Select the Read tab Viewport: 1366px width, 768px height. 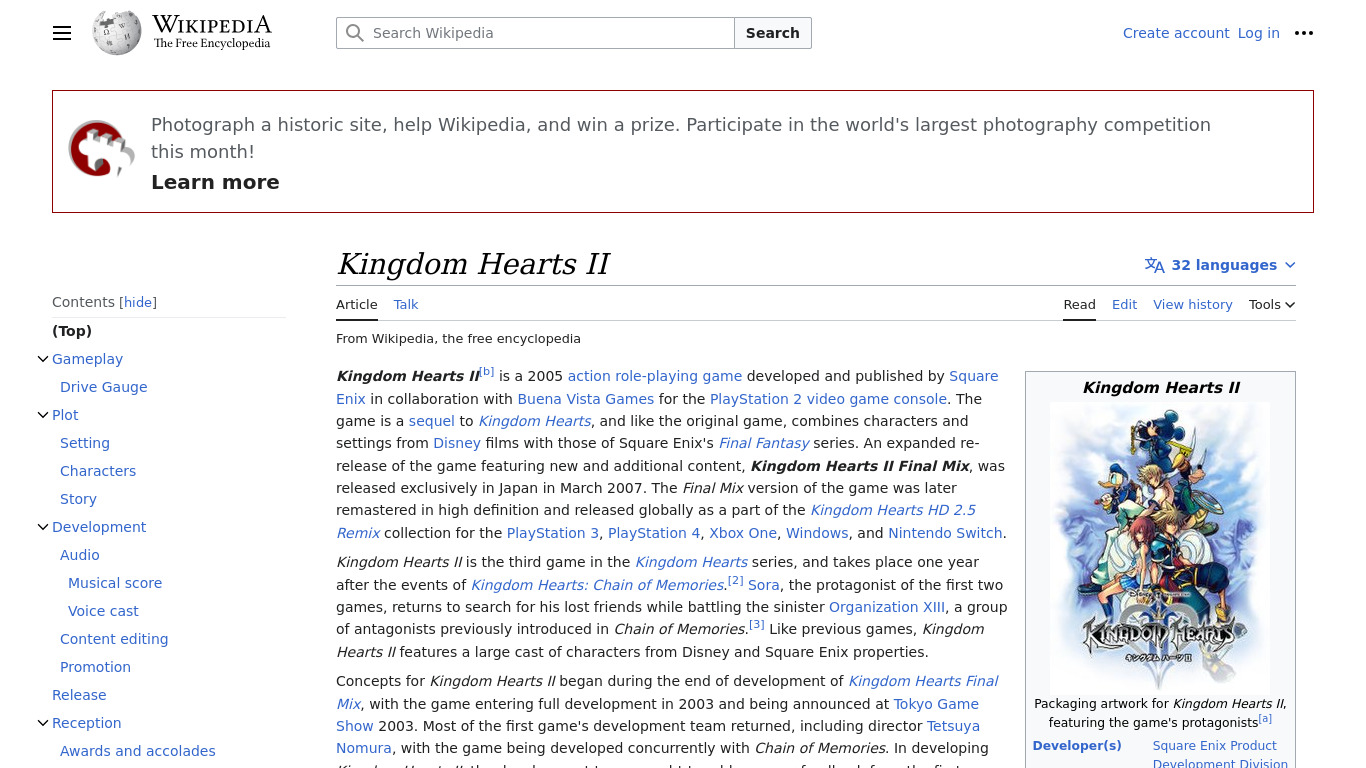point(1079,305)
